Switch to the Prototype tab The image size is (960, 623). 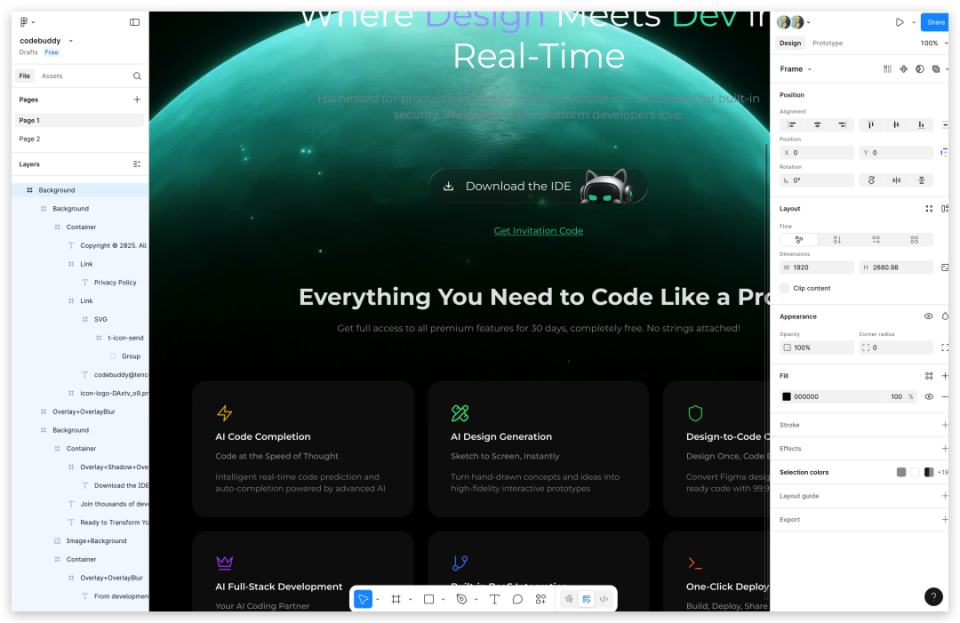tap(827, 43)
